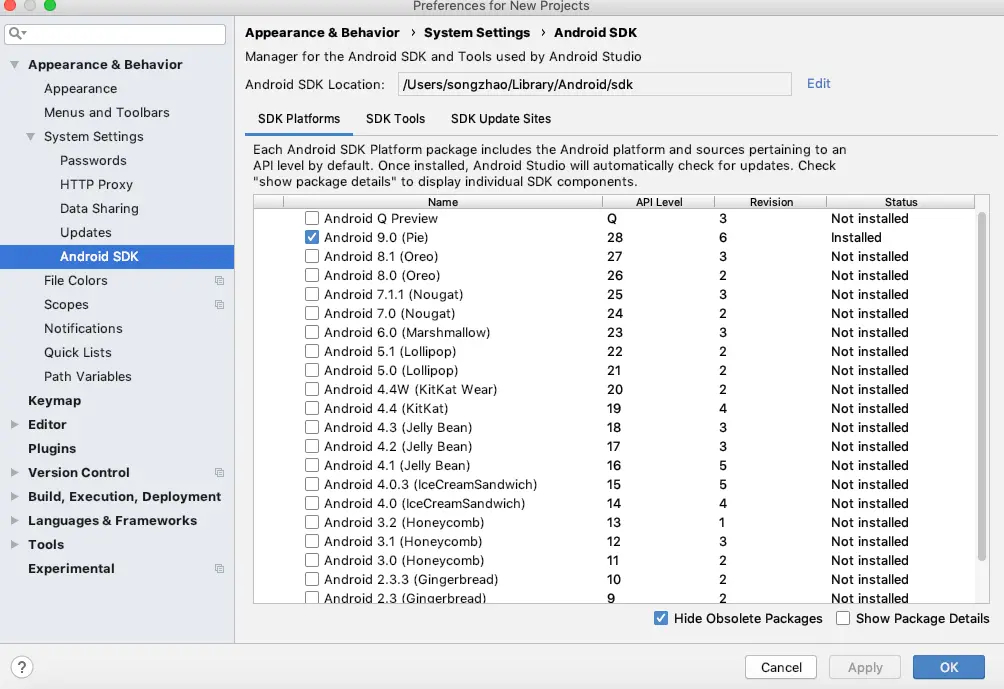This screenshot has height=689, width=1004.
Task: Check the Android 4.0.3 (IceCreamSandwich) checkbox
Action: point(312,485)
